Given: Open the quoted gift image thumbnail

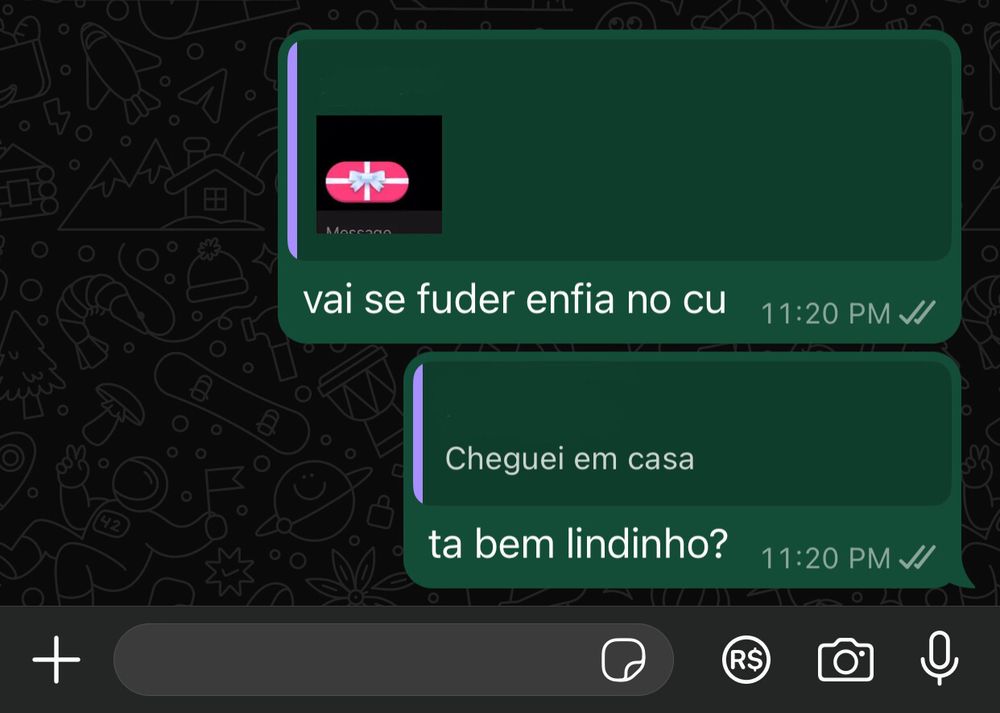Looking at the screenshot, I should (x=379, y=174).
